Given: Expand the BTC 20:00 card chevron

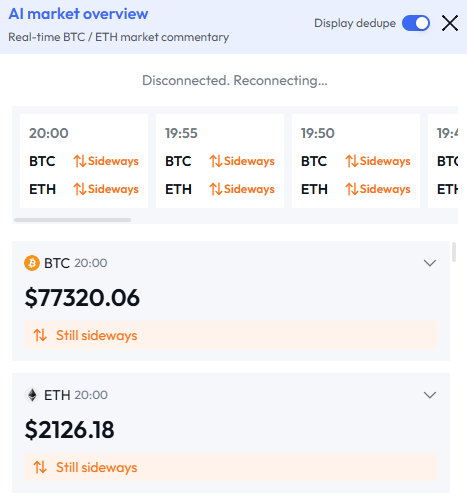Looking at the screenshot, I should [430, 263].
